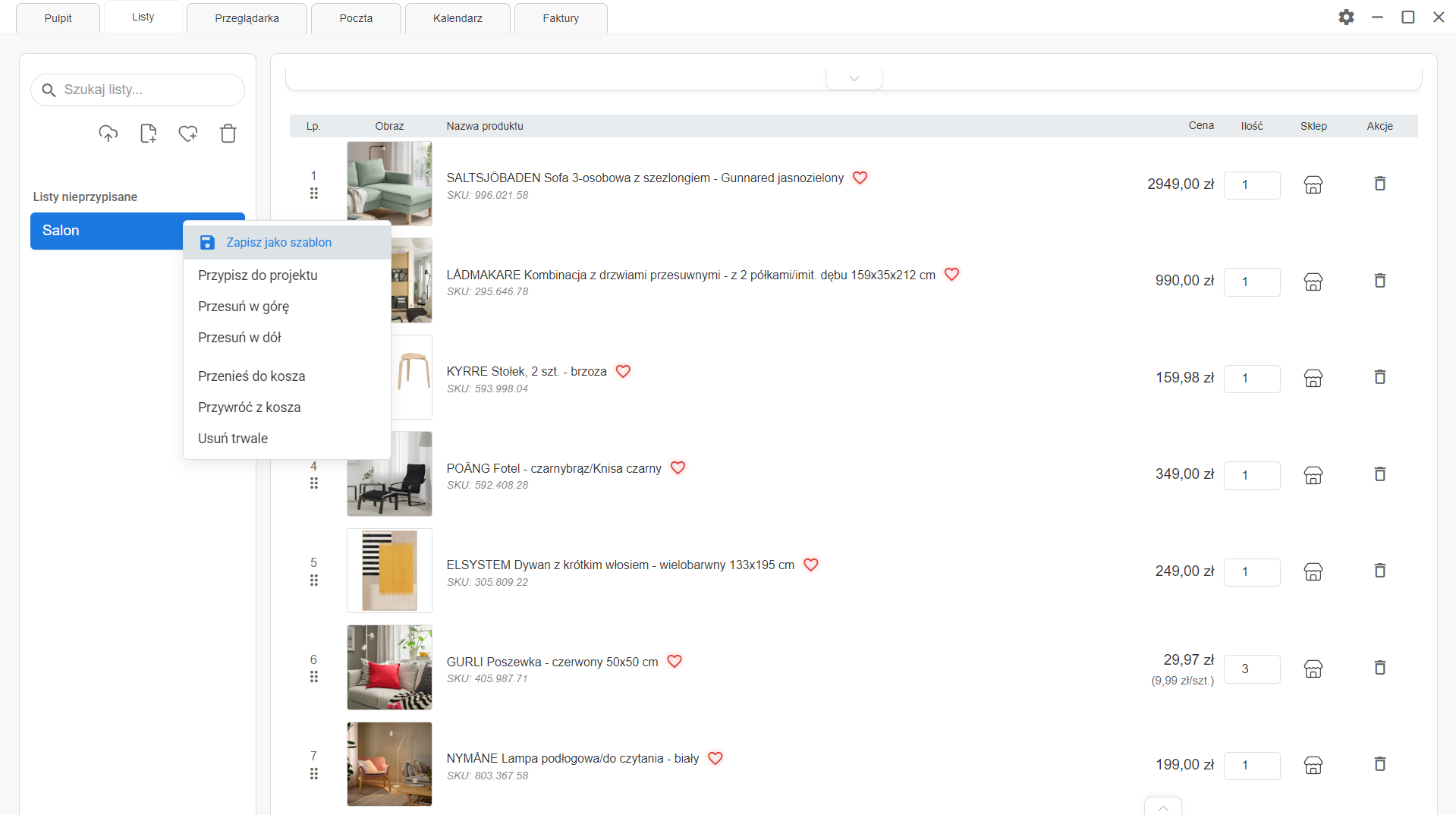Open the Kalendarz tab
This screenshot has width=1456, height=815.
458,18
